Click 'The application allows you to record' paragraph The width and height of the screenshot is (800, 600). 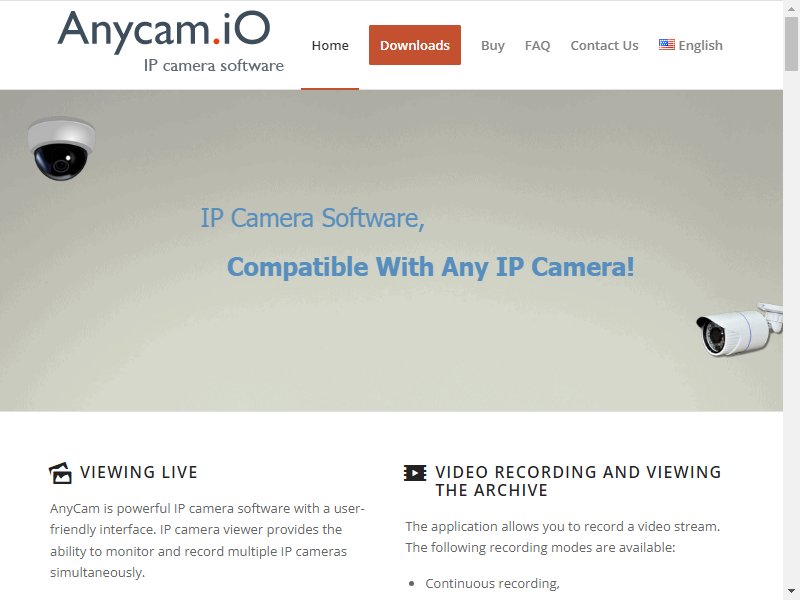[563, 537]
